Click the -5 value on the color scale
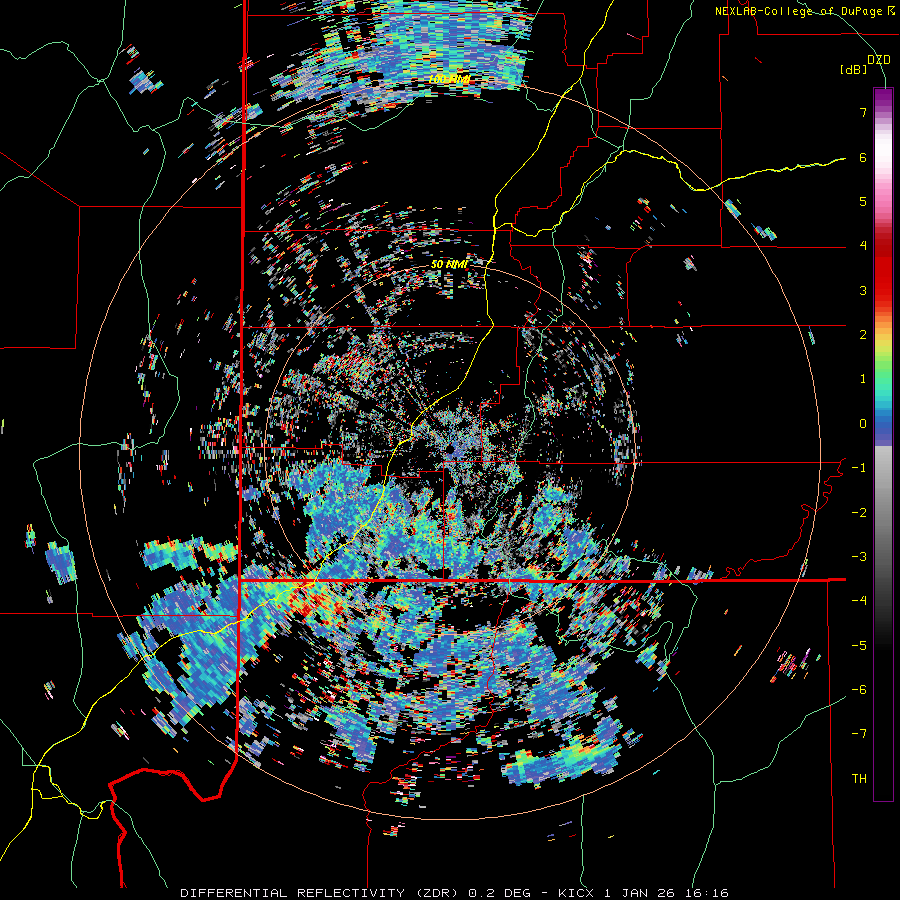The width and height of the screenshot is (900, 900). click(x=859, y=645)
